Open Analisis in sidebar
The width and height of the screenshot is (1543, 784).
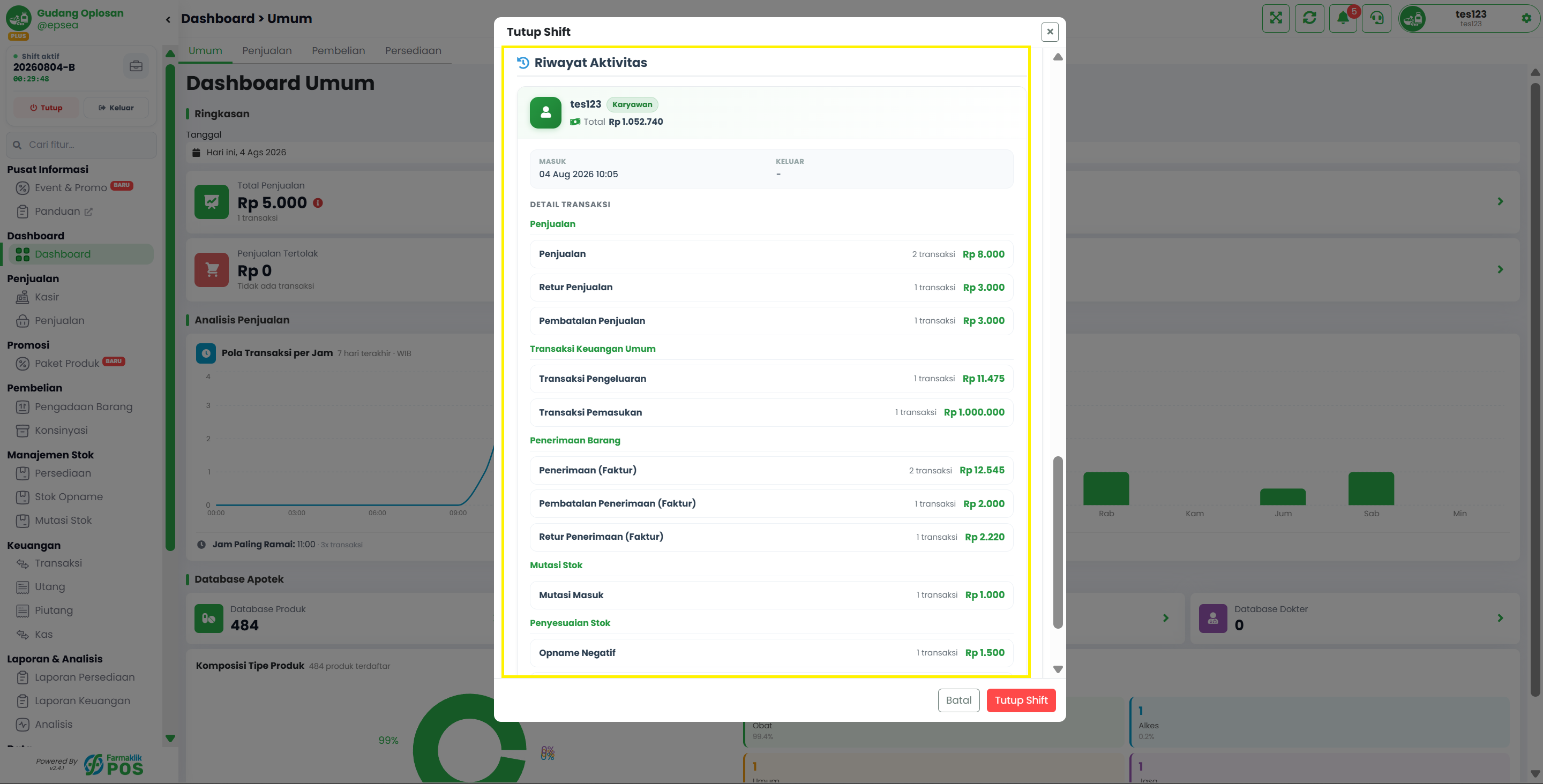click(x=54, y=724)
